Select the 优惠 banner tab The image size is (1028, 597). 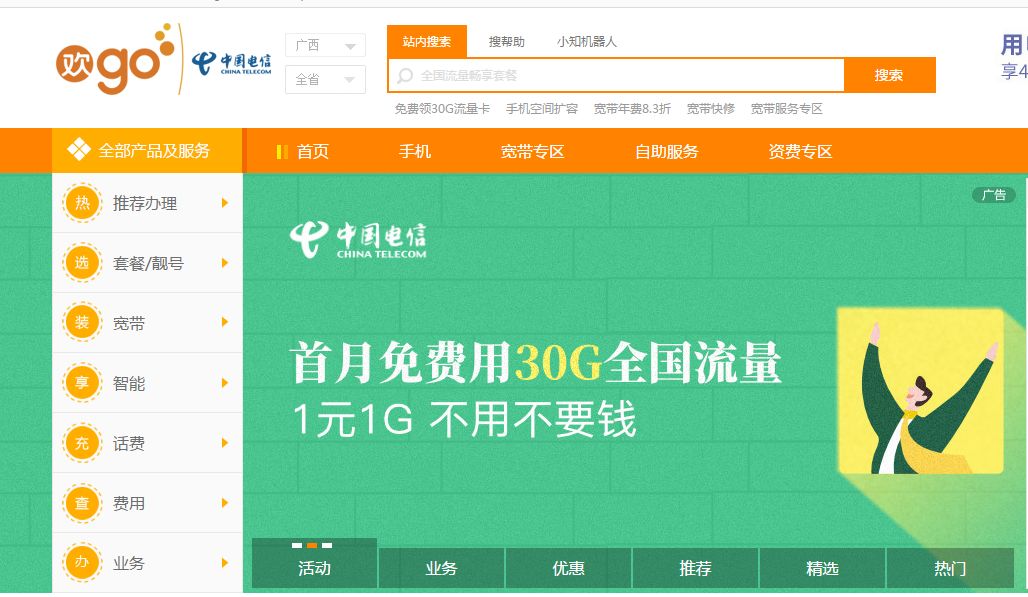pyautogui.click(x=568, y=568)
